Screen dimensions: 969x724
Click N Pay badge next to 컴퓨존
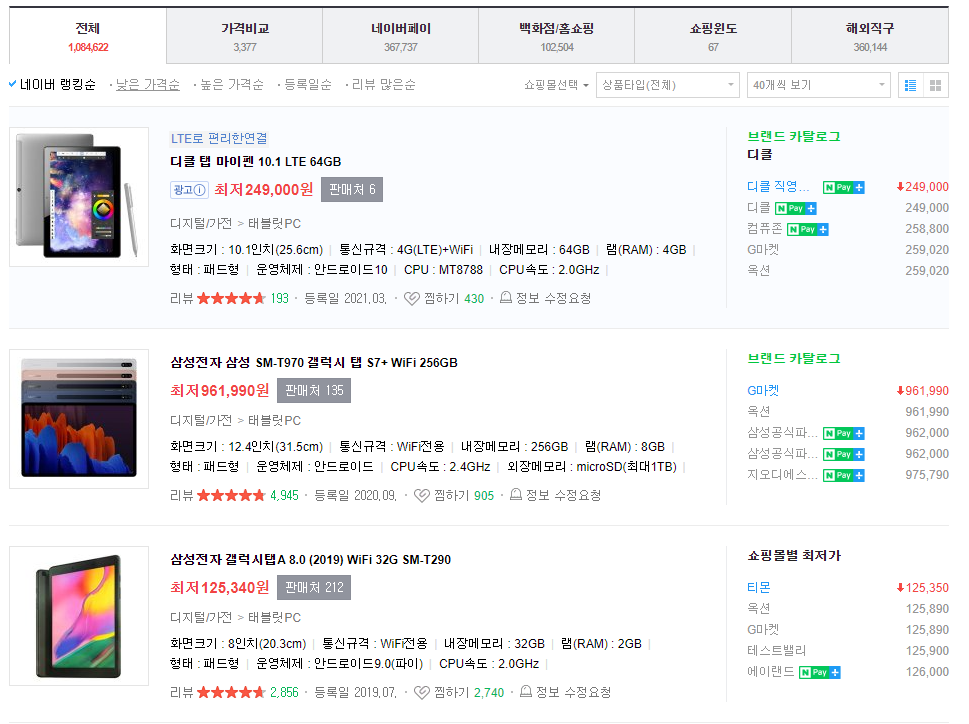click(x=808, y=230)
